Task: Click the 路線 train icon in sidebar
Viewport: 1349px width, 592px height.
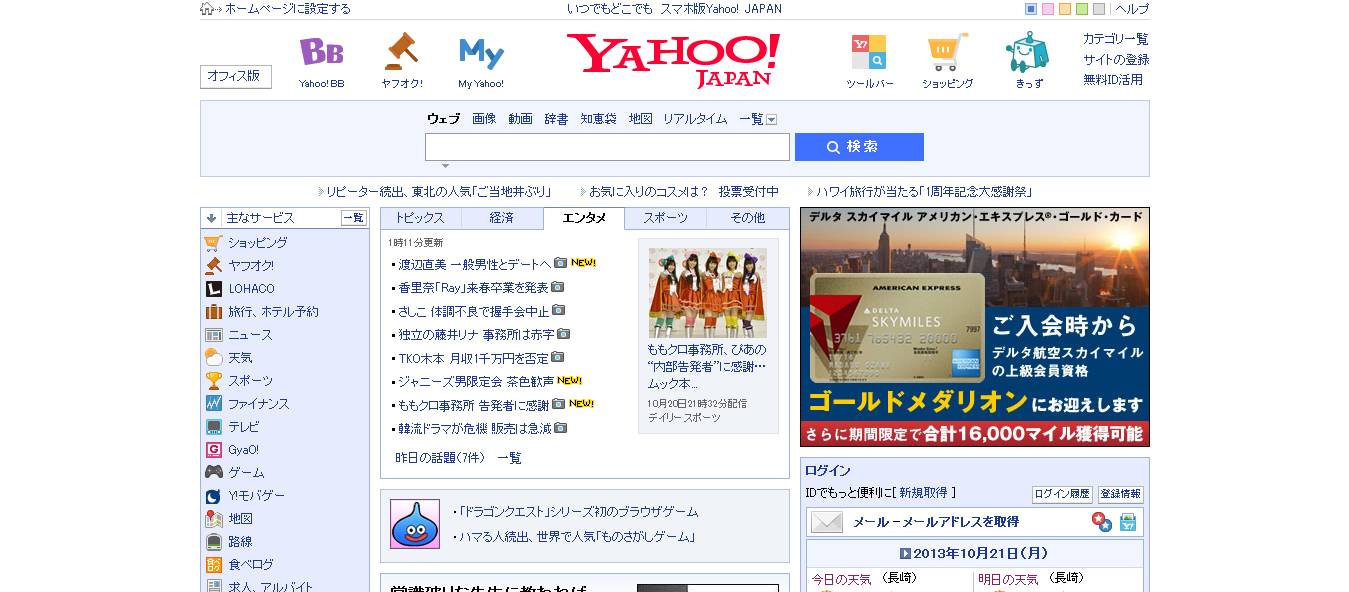Action: 213,541
